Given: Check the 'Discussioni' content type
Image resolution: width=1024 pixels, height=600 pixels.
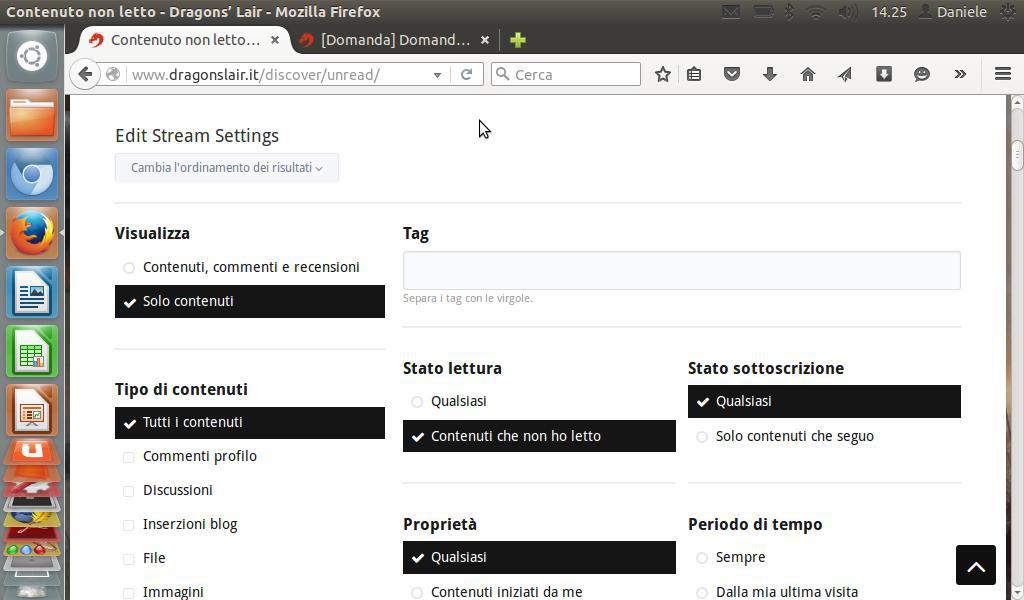Looking at the screenshot, I should coord(129,491).
